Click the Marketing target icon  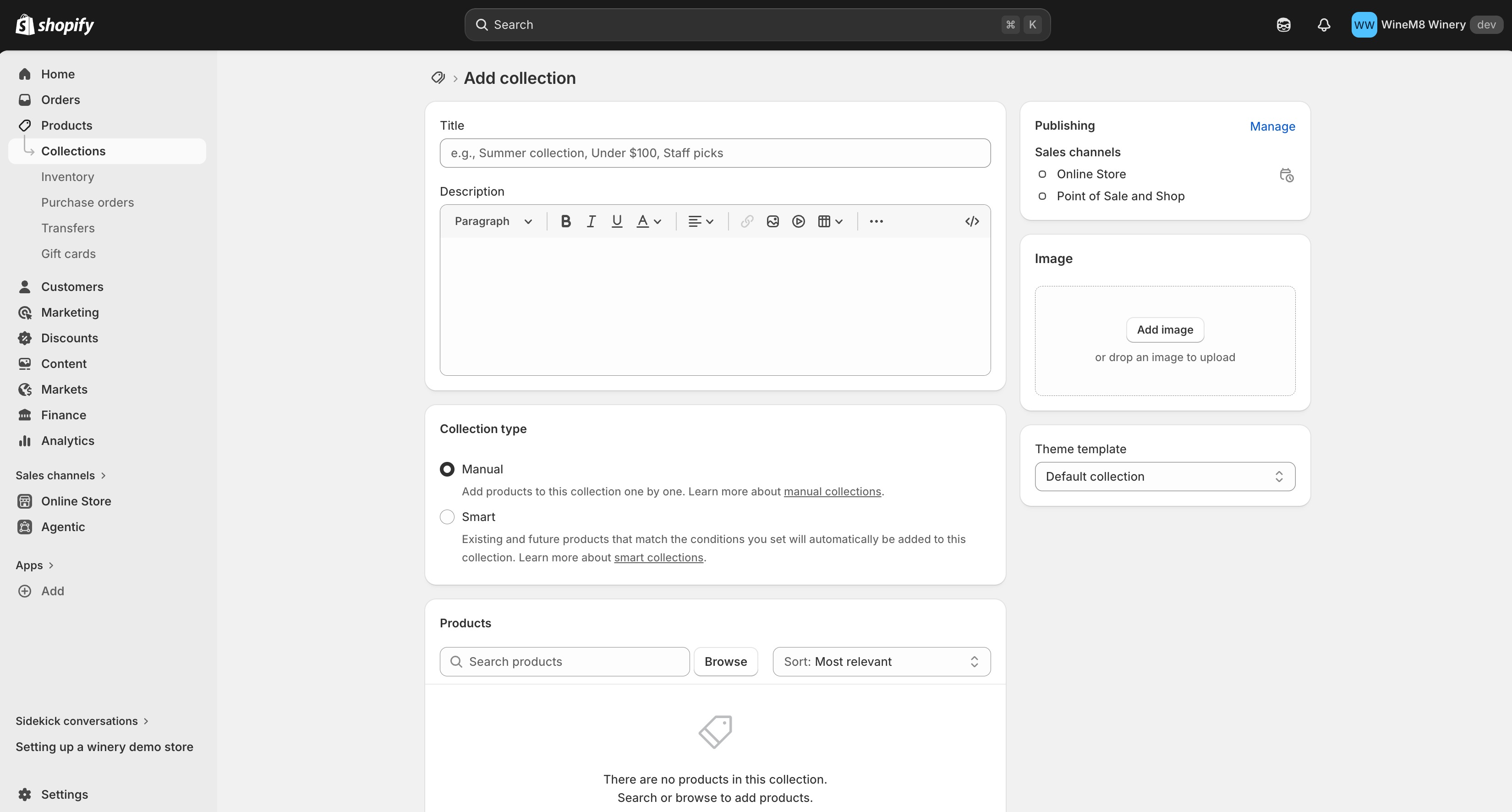point(25,313)
